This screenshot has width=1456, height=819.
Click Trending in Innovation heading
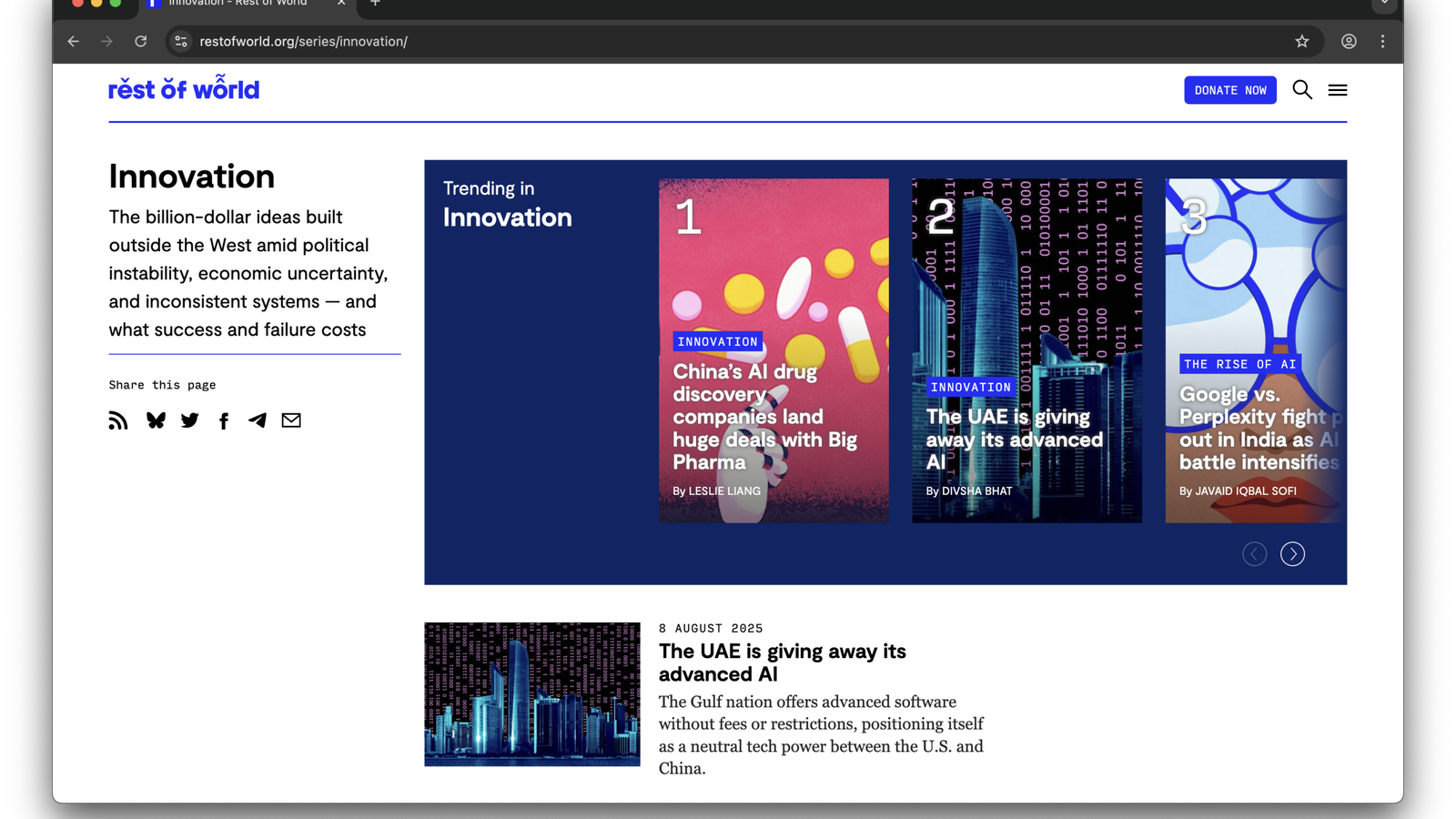click(507, 204)
